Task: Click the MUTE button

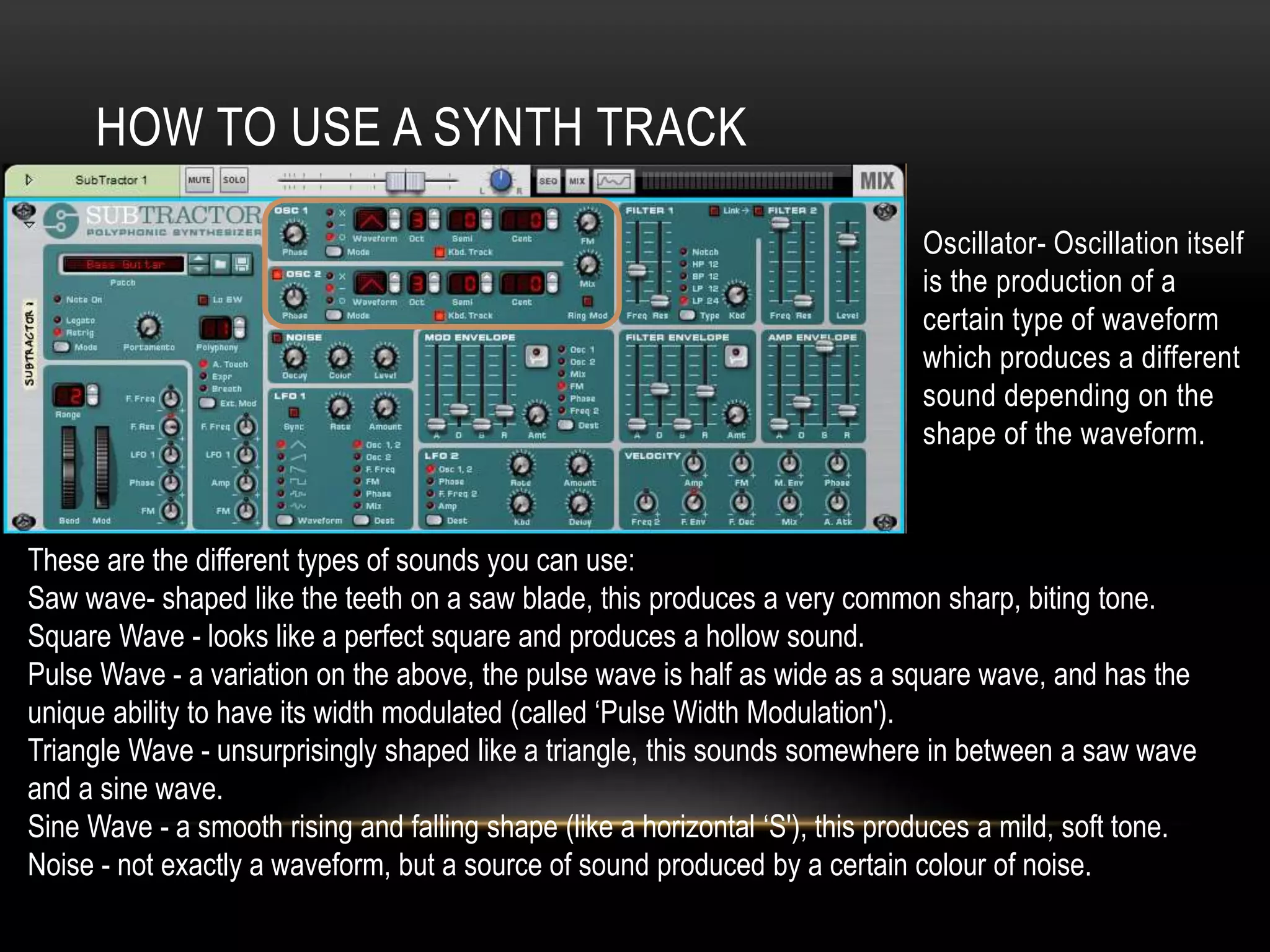Action: pos(199,180)
